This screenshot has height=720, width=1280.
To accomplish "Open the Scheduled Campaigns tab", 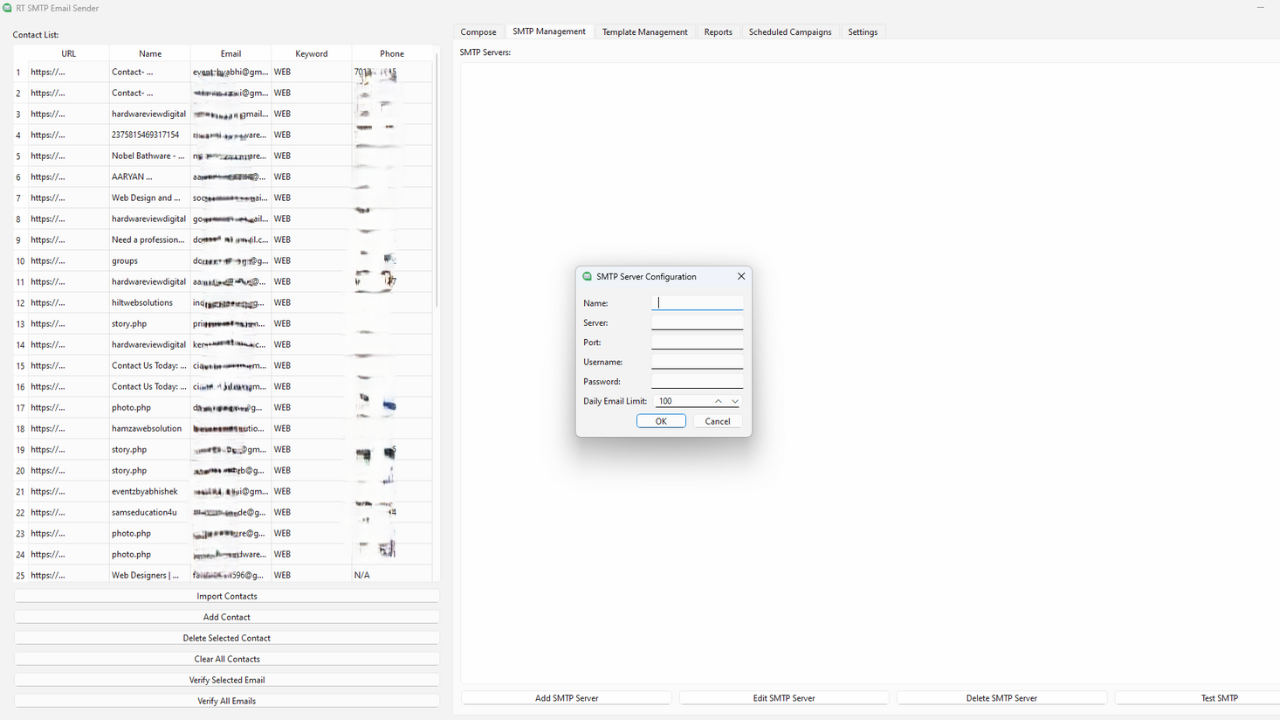I will (x=789, y=31).
